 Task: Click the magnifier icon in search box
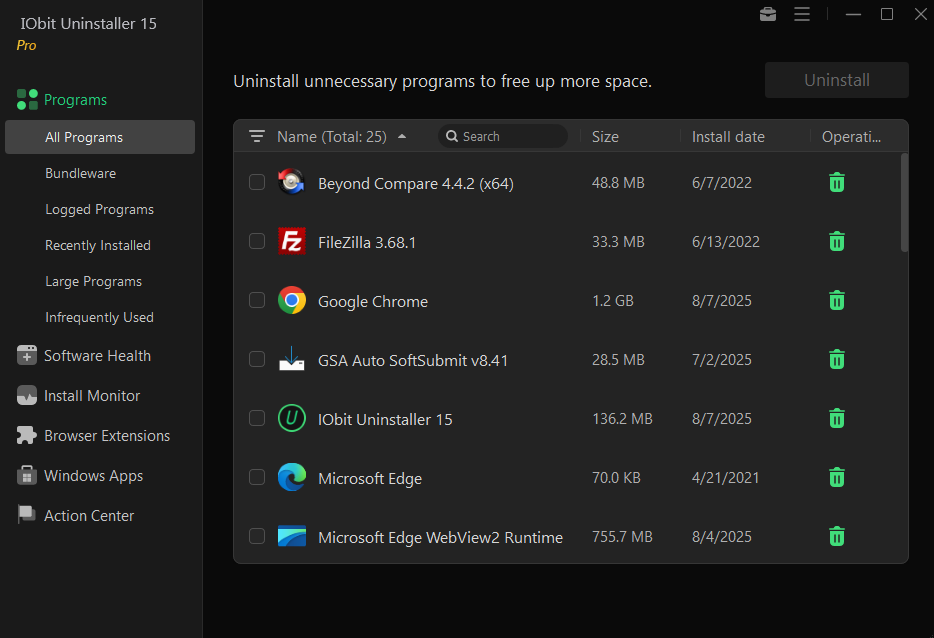(x=452, y=136)
